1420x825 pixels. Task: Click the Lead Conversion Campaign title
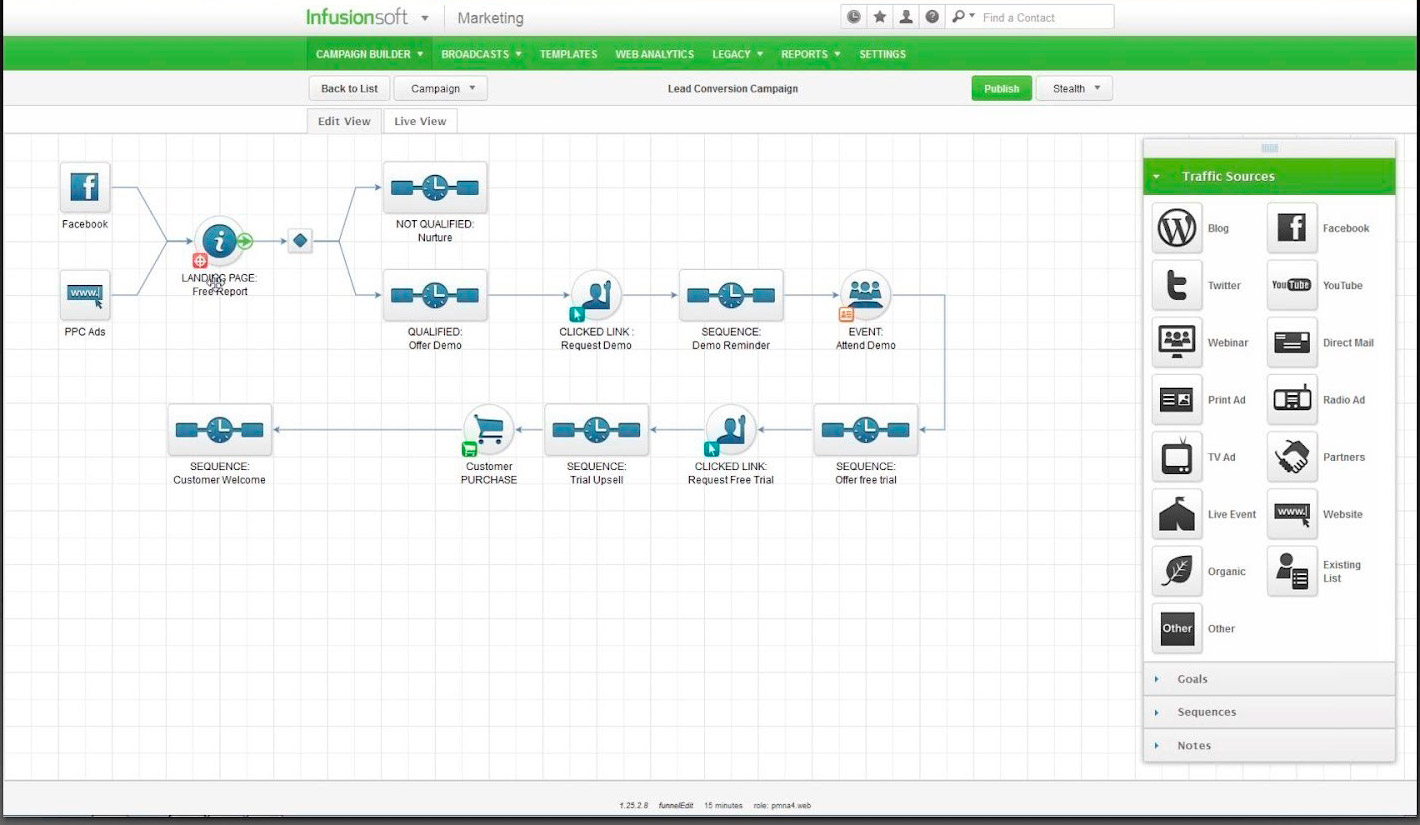tap(733, 88)
